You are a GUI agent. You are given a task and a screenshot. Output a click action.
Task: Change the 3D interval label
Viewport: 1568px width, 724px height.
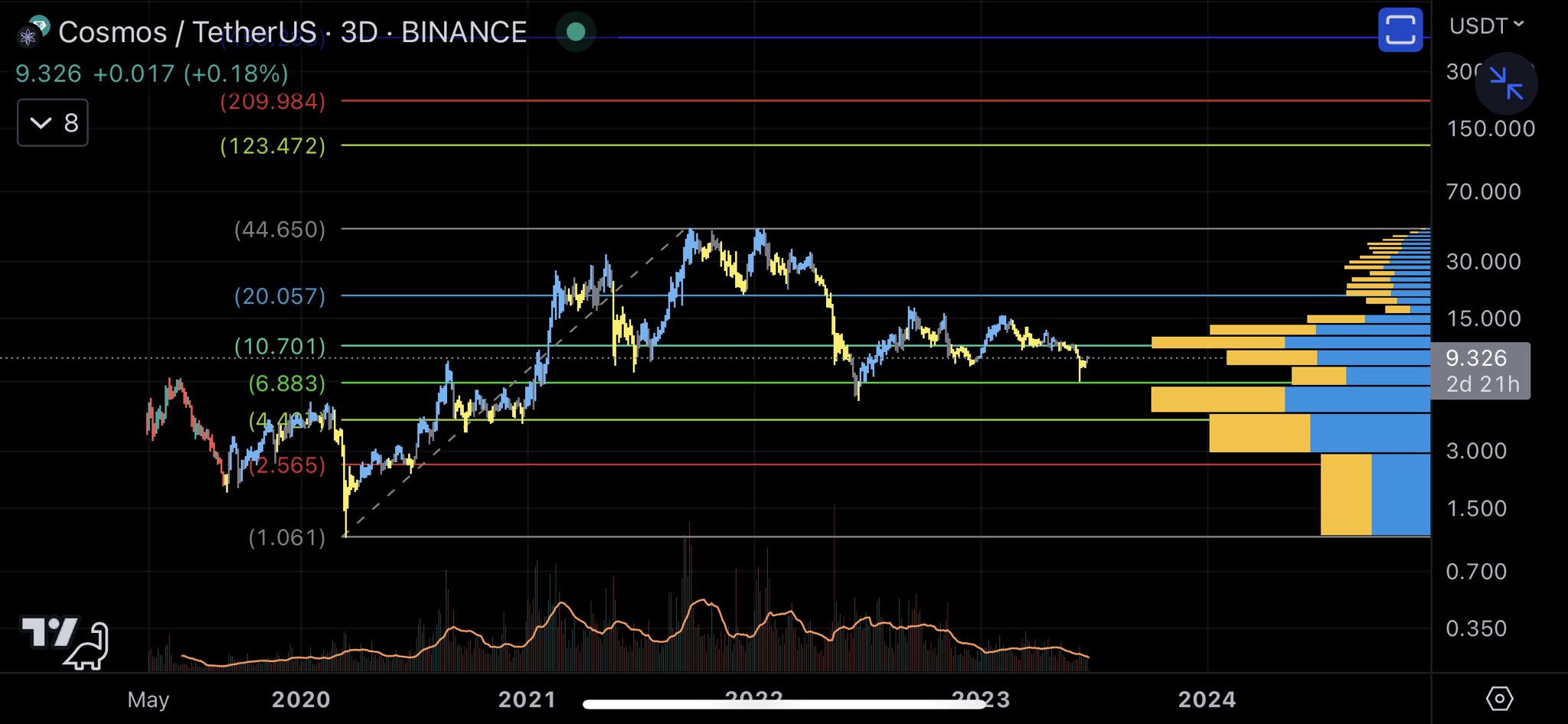tap(359, 32)
